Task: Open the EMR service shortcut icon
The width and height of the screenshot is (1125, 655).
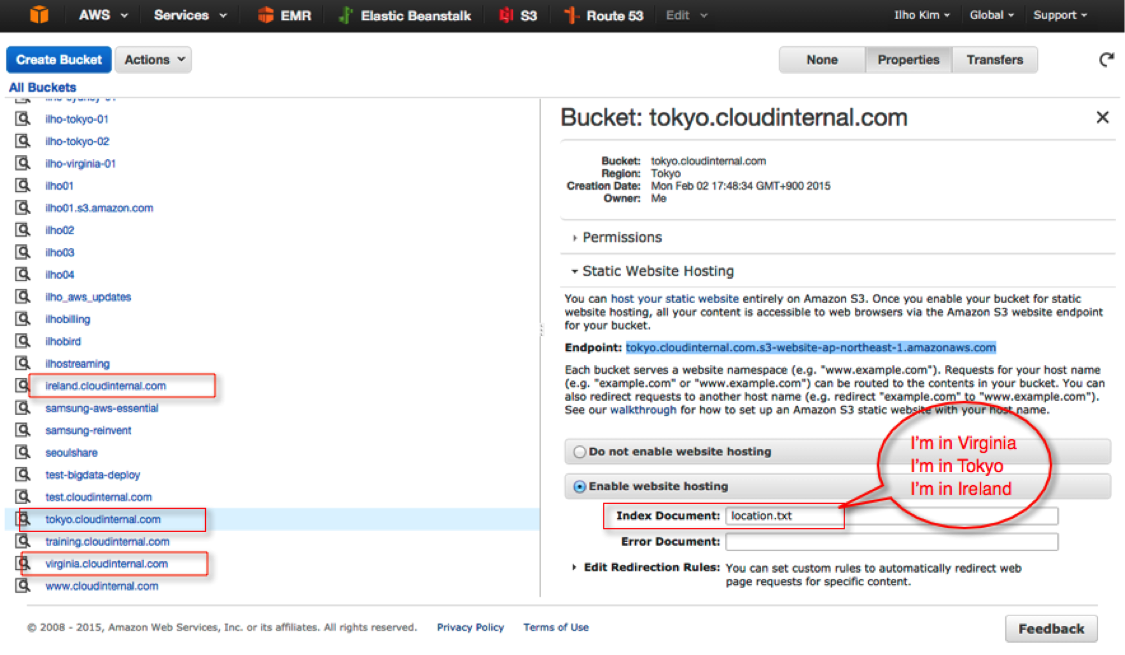Action: [265, 15]
